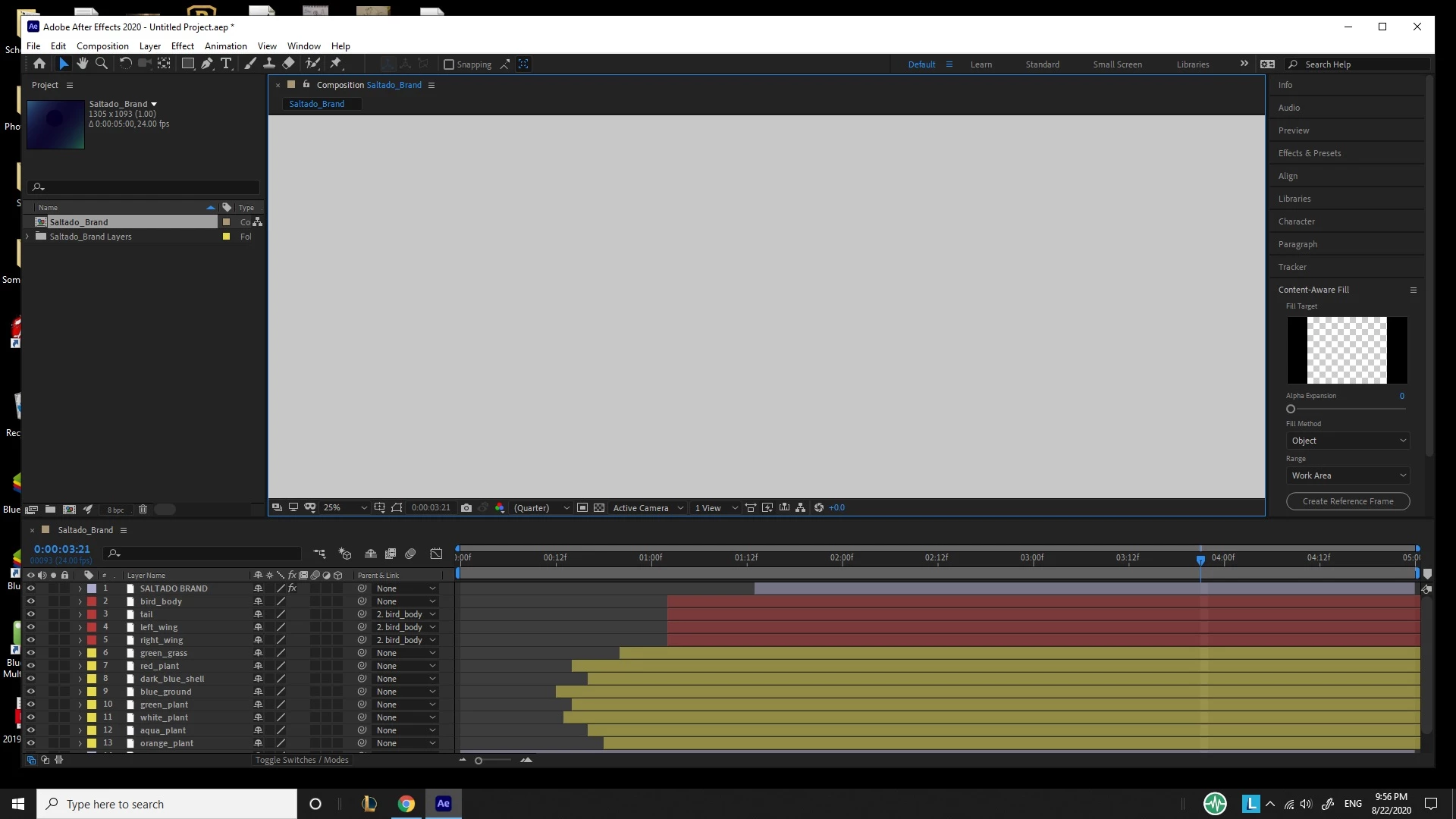This screenshot has height=819, width=1456.
Task: Open the Quarter resolution dropdown
Action: [541, 508]
